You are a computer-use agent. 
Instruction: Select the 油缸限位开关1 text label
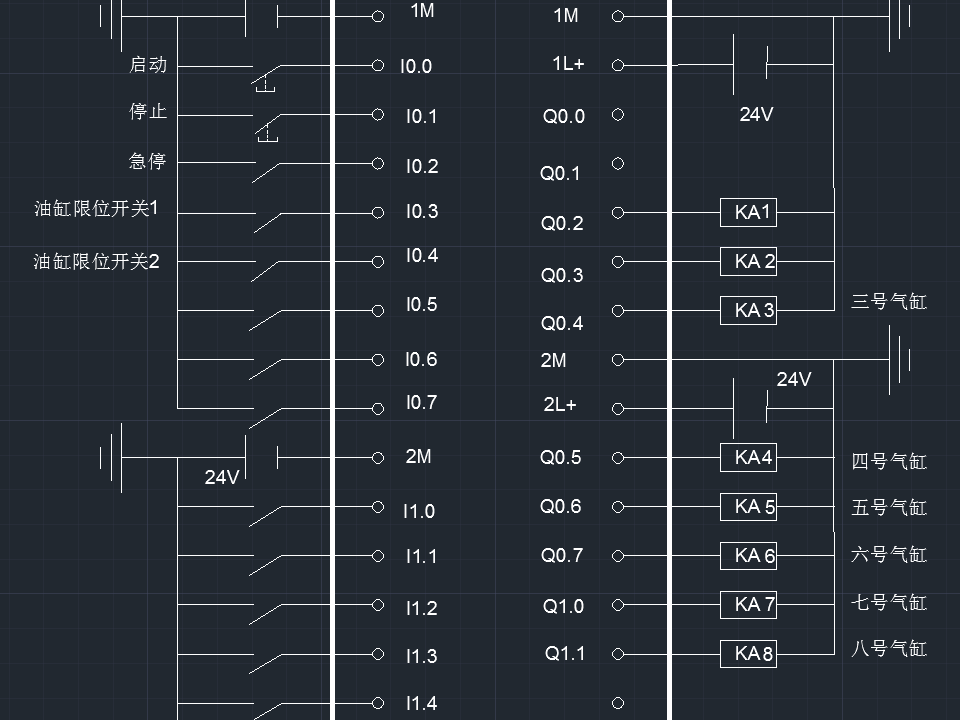click(97, 209)
